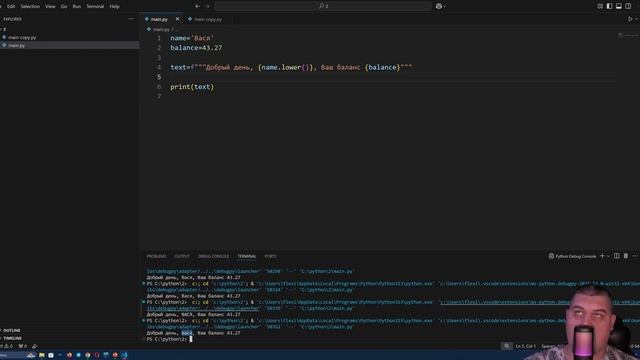Open the Selection menu
Screen dimensions: 640x360
pos(30,6)
